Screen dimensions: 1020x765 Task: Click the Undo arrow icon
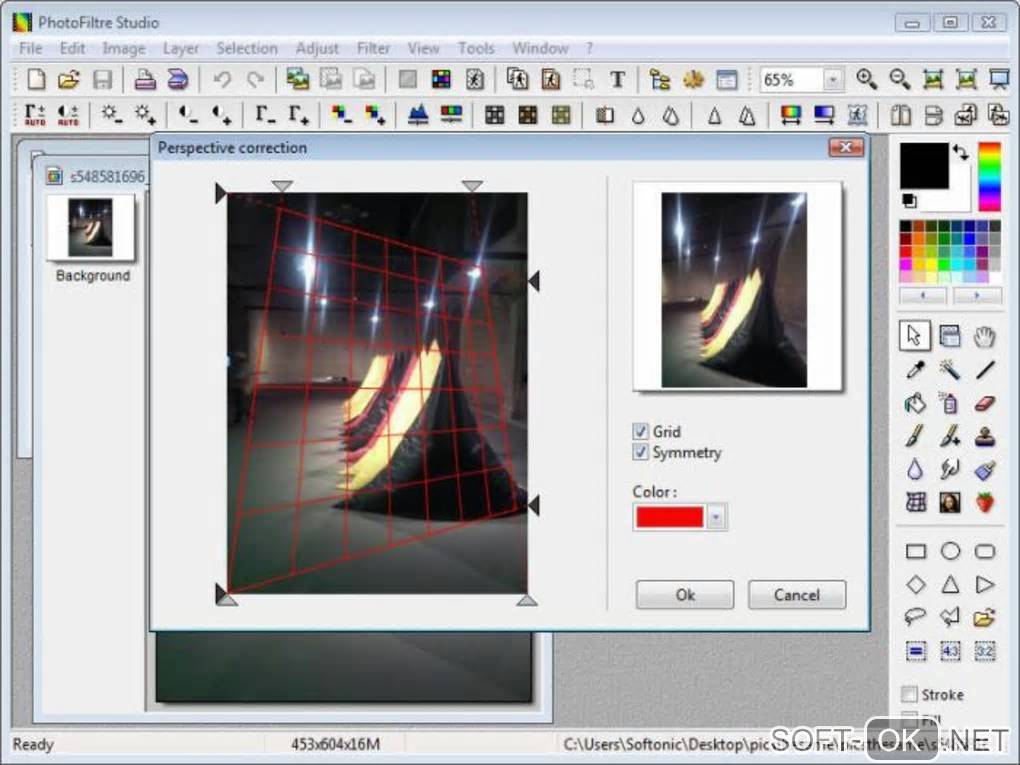click(222, 80)
